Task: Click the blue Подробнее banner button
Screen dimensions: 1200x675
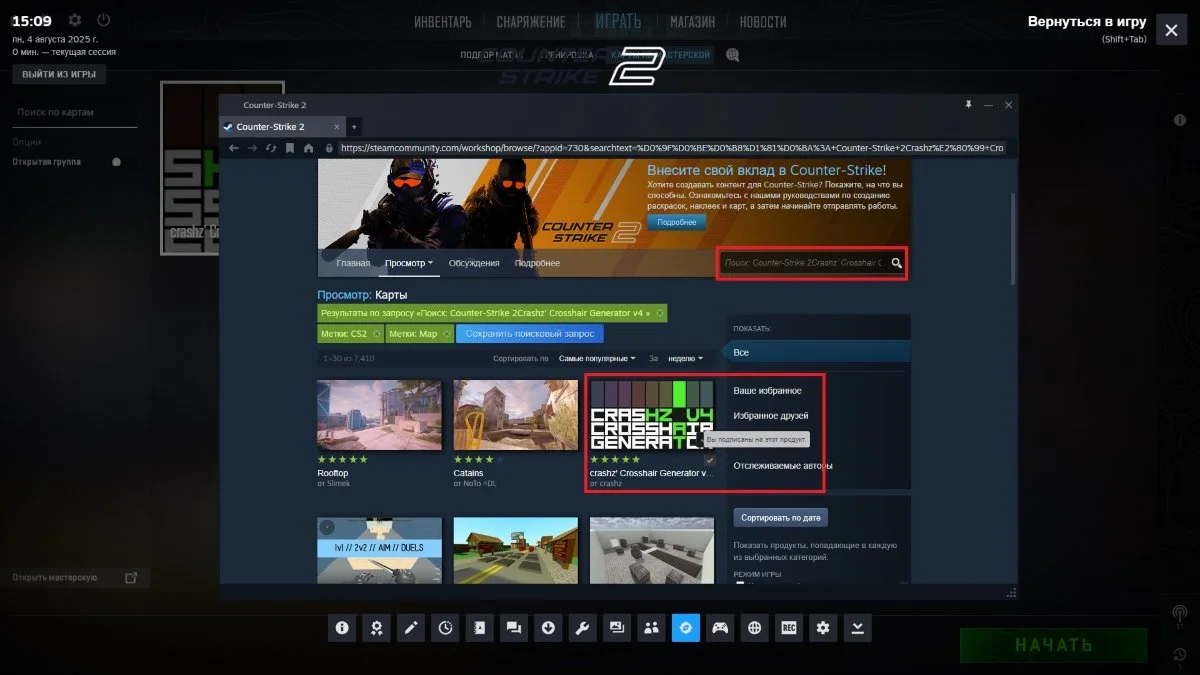Action: [x=677, y=222]
